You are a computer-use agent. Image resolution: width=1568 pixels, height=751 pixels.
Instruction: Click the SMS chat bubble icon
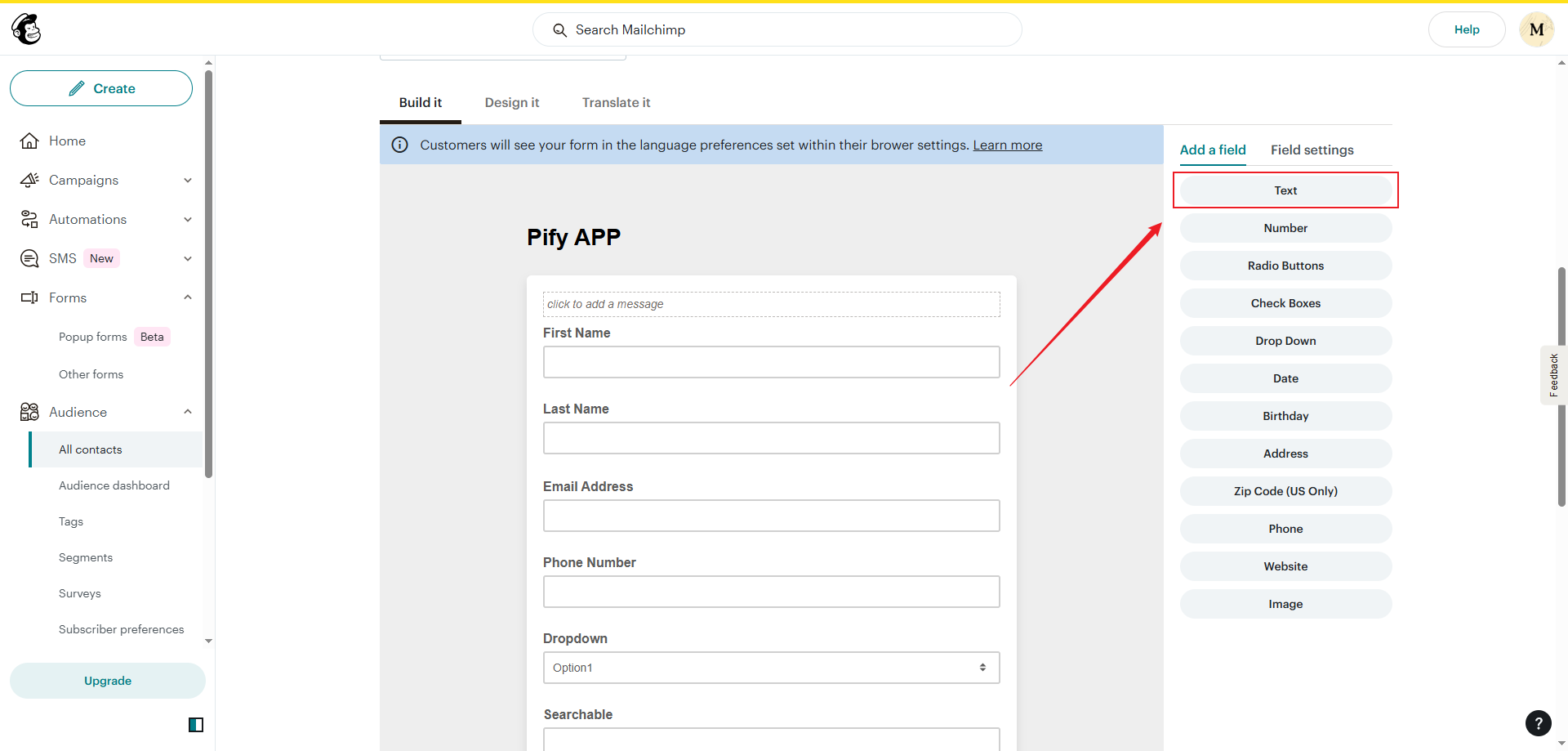29,258
